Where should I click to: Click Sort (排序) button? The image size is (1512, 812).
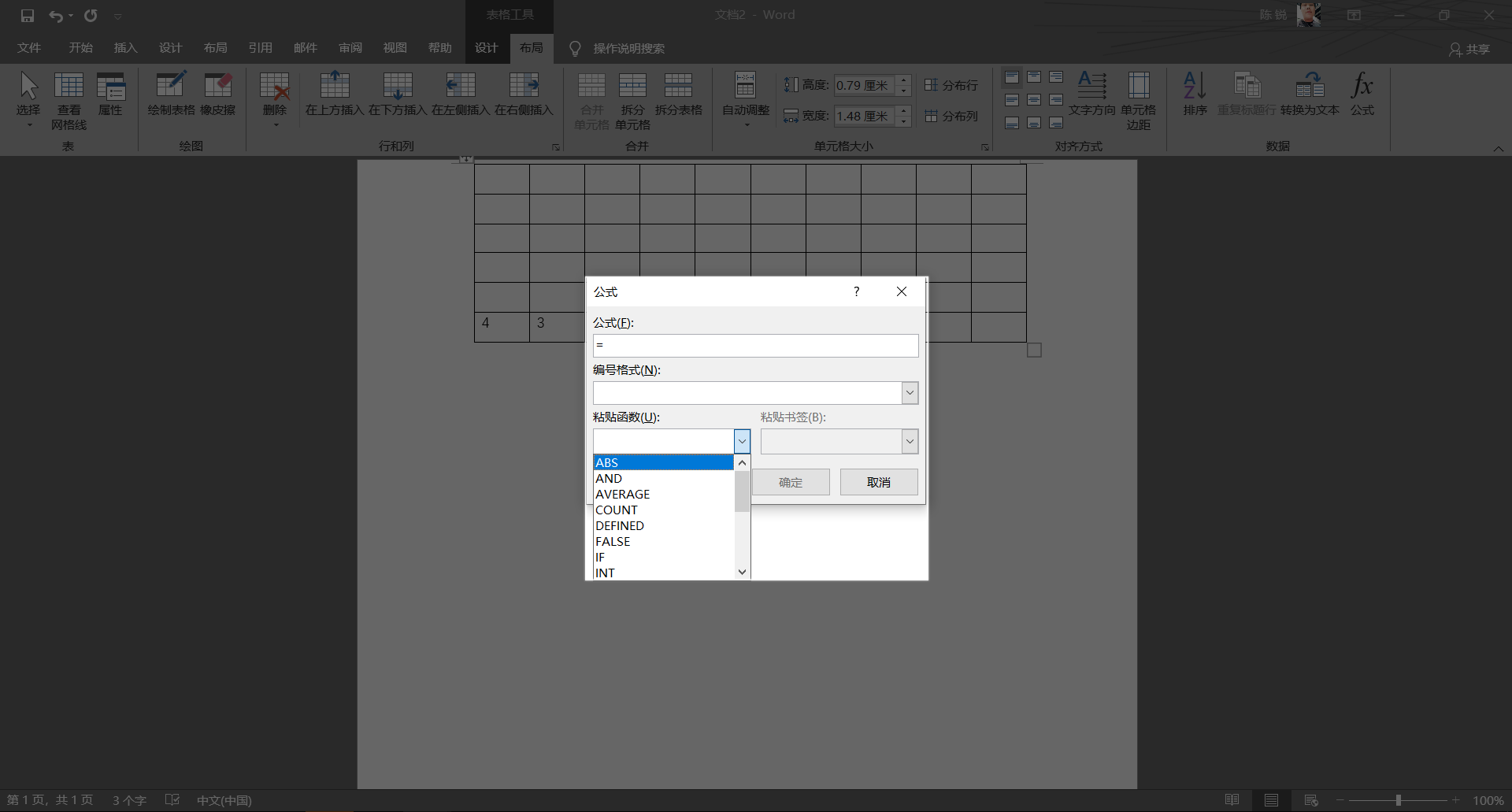click(x=1195, y=94)
